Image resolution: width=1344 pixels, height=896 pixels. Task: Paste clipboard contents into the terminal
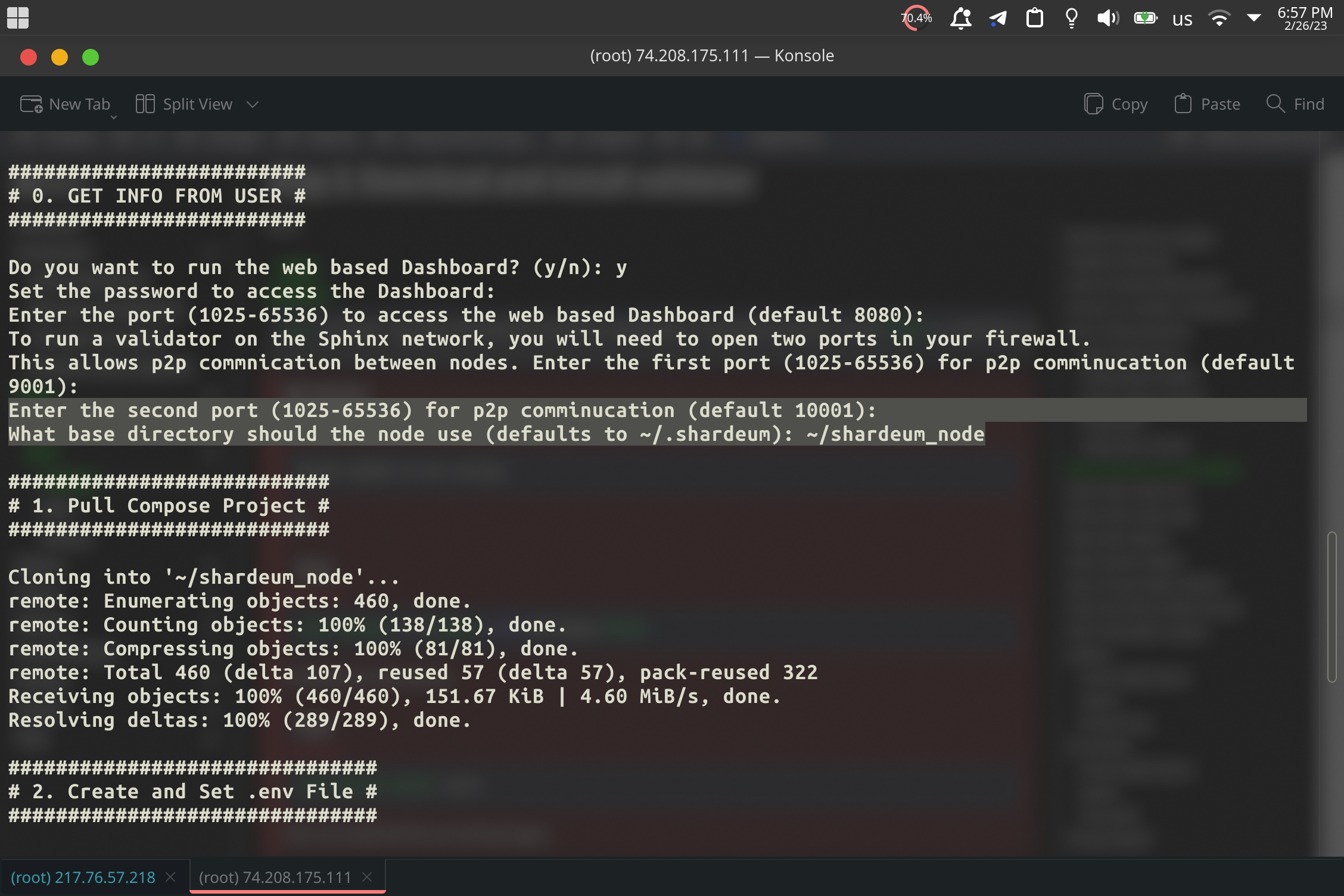click(x=1207, y=104)
